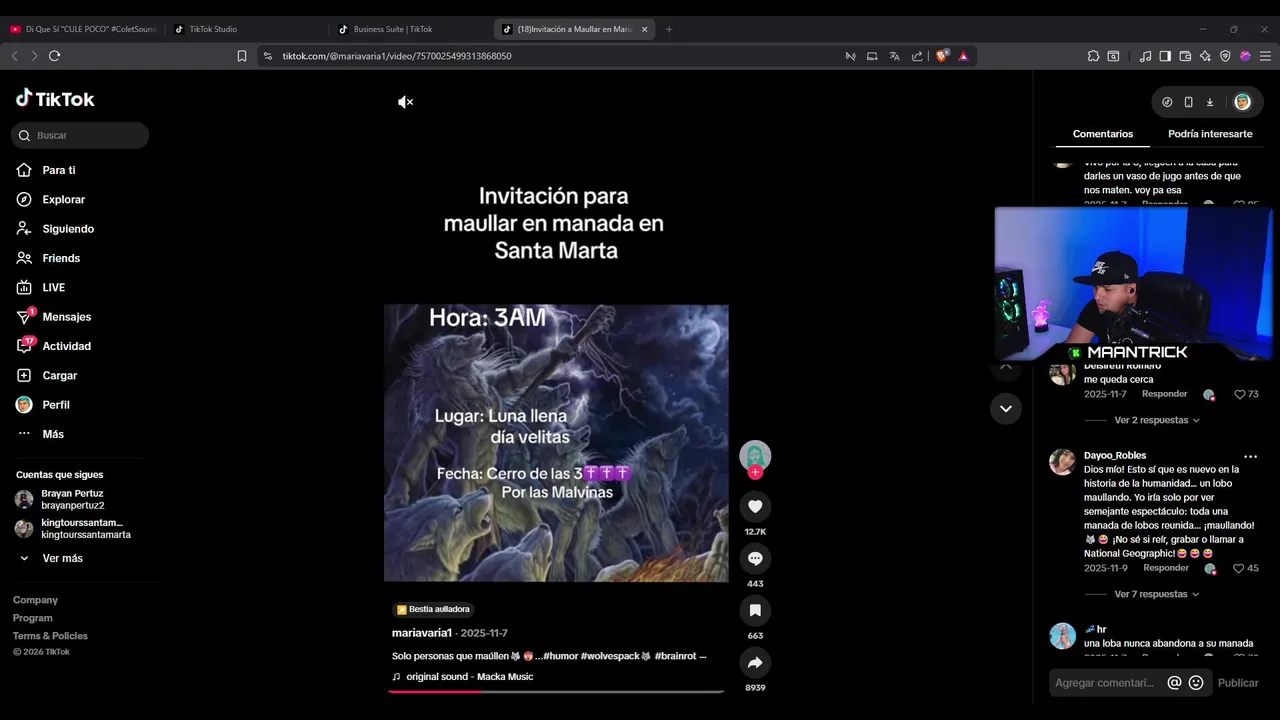Open the emoji picker in comment box

click(1196, 683)
